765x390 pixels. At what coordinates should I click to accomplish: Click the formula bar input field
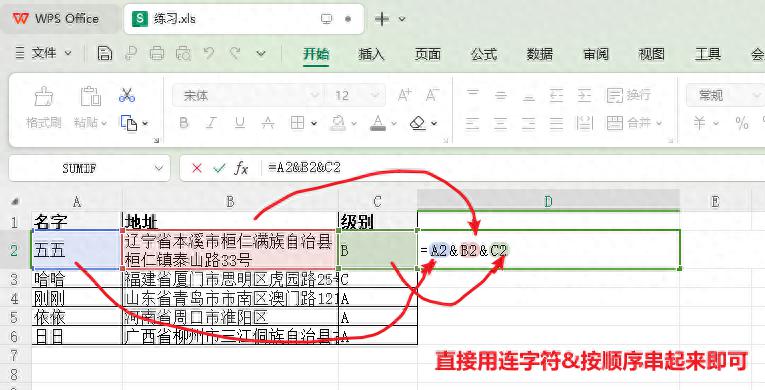click(515, 168)
